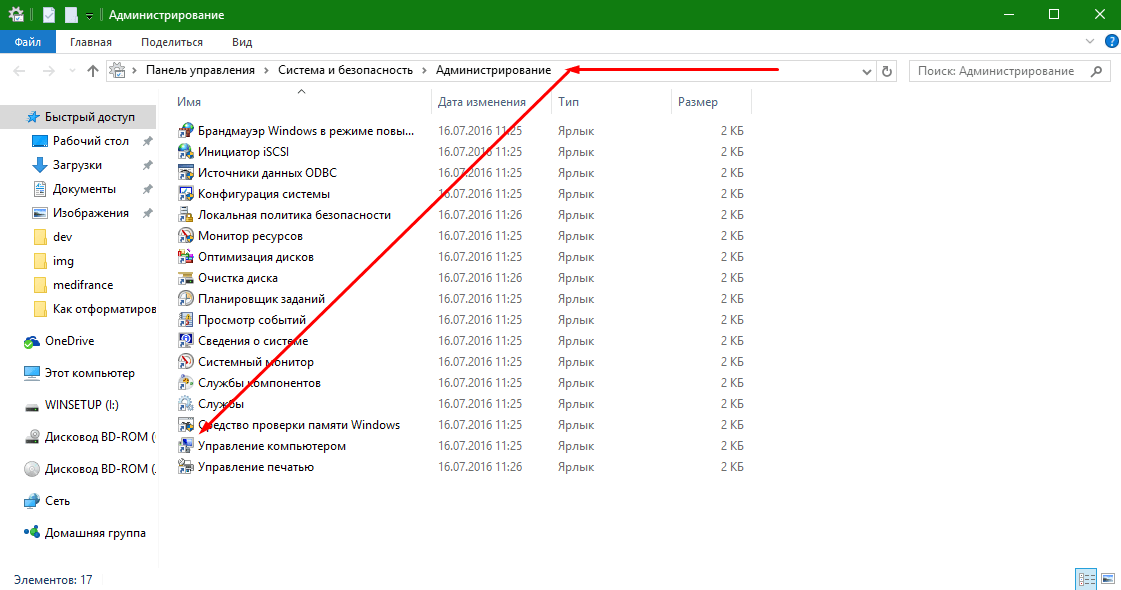
Task: Open the Файл menu
Action: tap(28, 42)
